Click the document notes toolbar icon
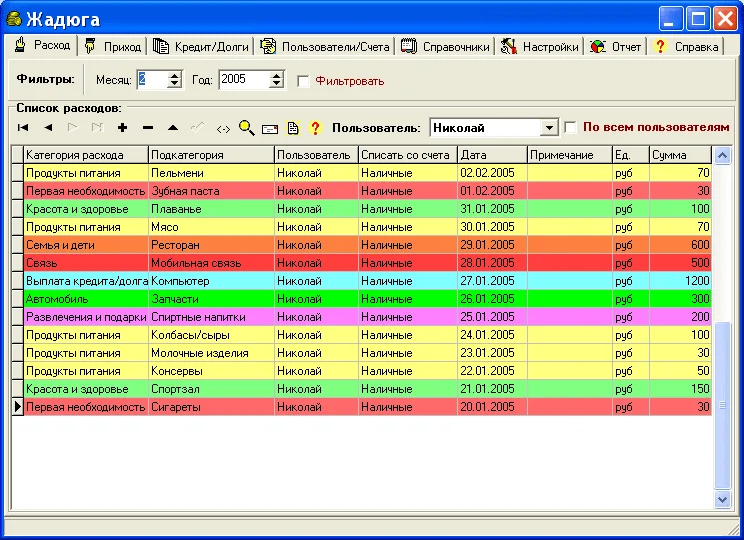744x540 pixels. click(293, 128)
